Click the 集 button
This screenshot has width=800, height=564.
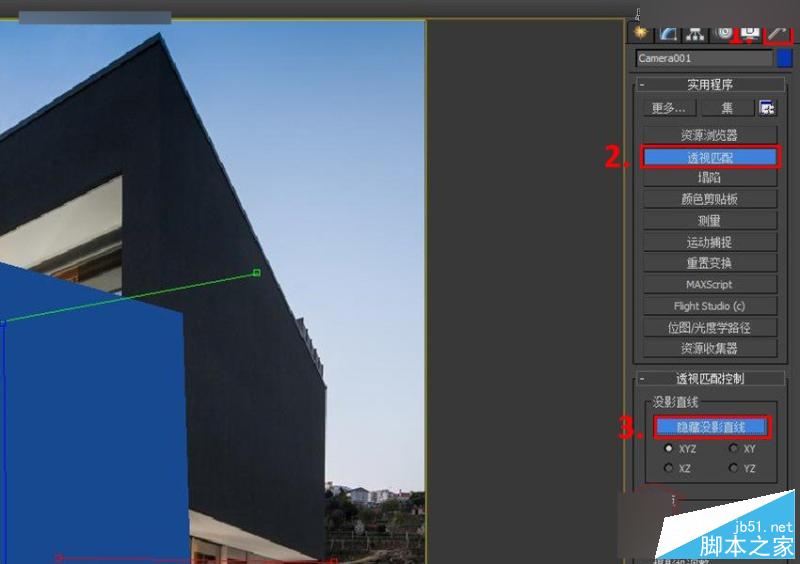pyautogui.click(x=727, y=108)
